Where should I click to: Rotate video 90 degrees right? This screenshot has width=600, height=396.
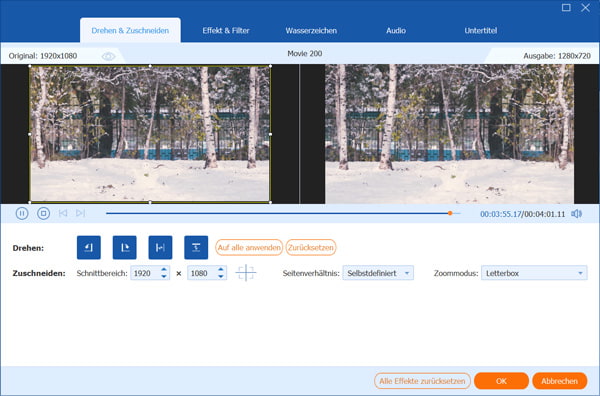pyautogui.click(x=124, y=248)
